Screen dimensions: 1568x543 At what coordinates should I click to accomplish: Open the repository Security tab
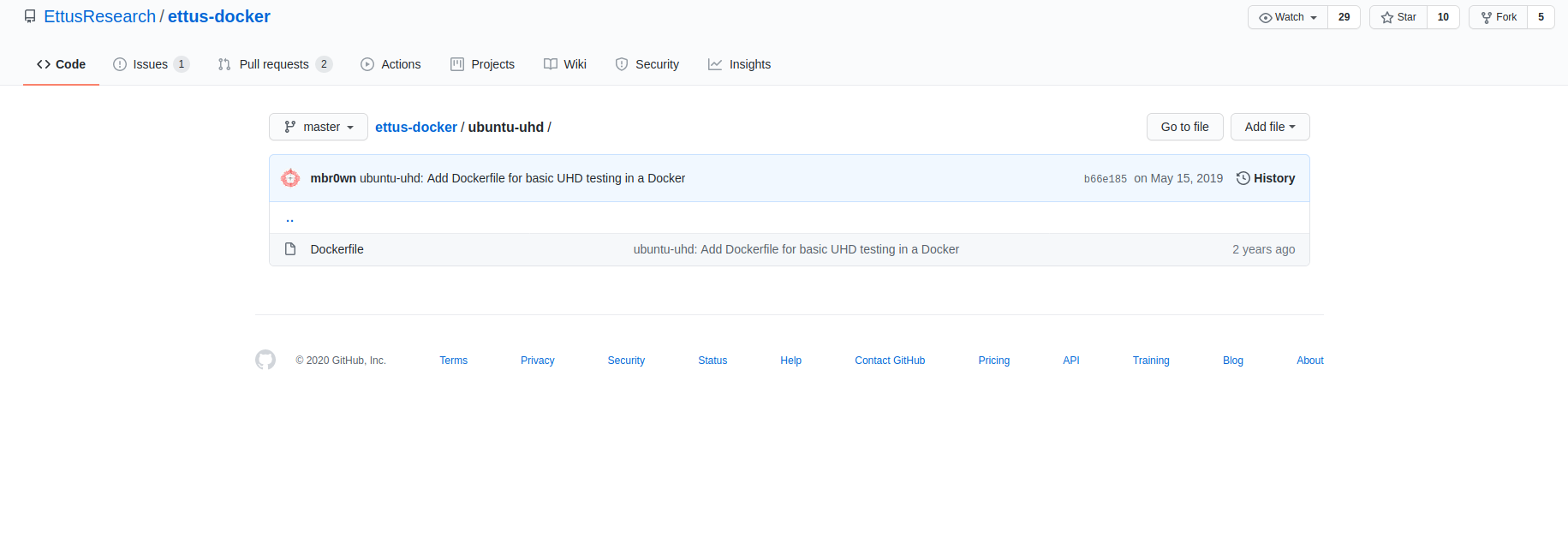tap(647, 64)
